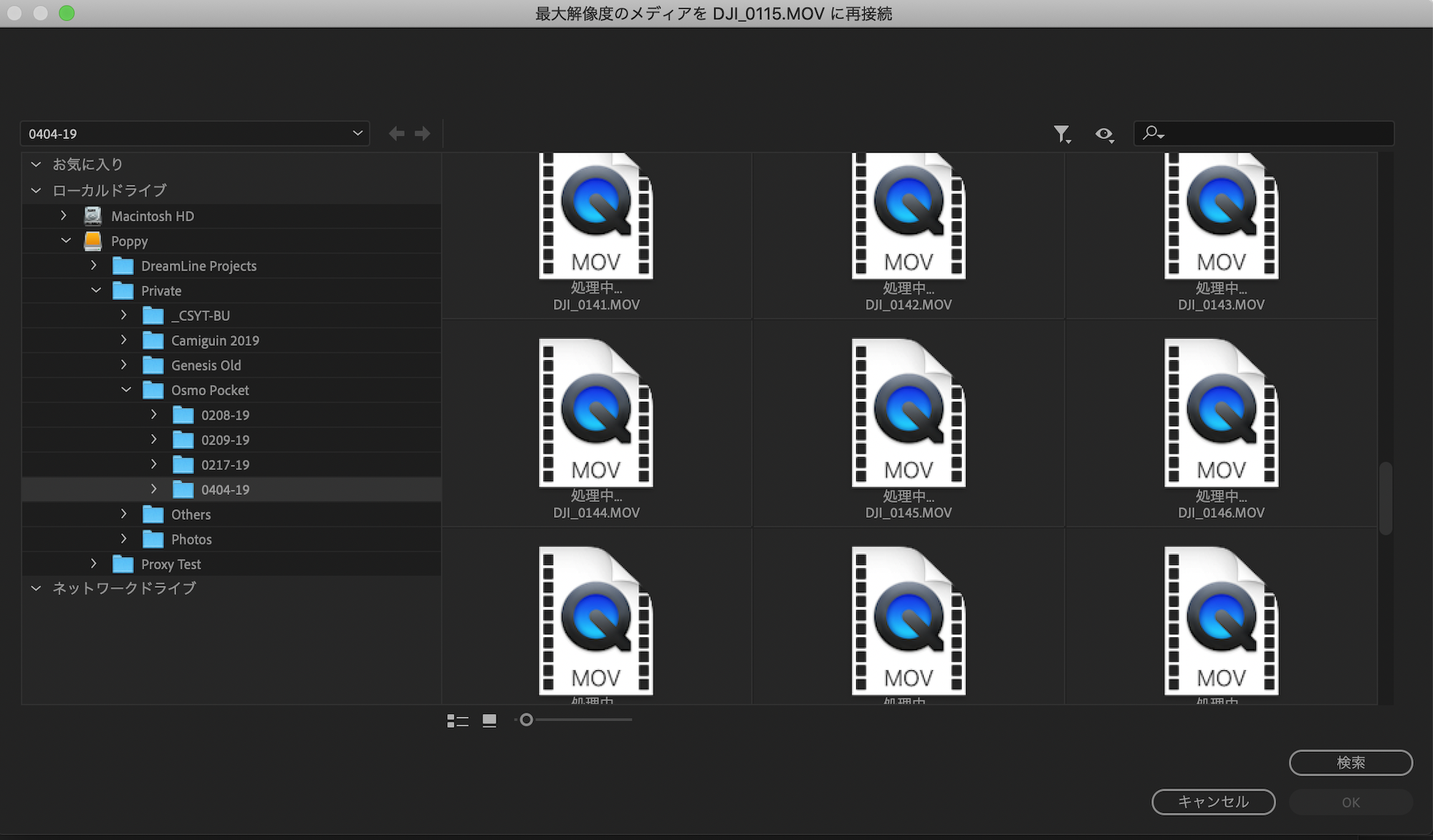Select the Macintosh HD drive
Screen dimensions: 1433x840
(x=152, y=216)
